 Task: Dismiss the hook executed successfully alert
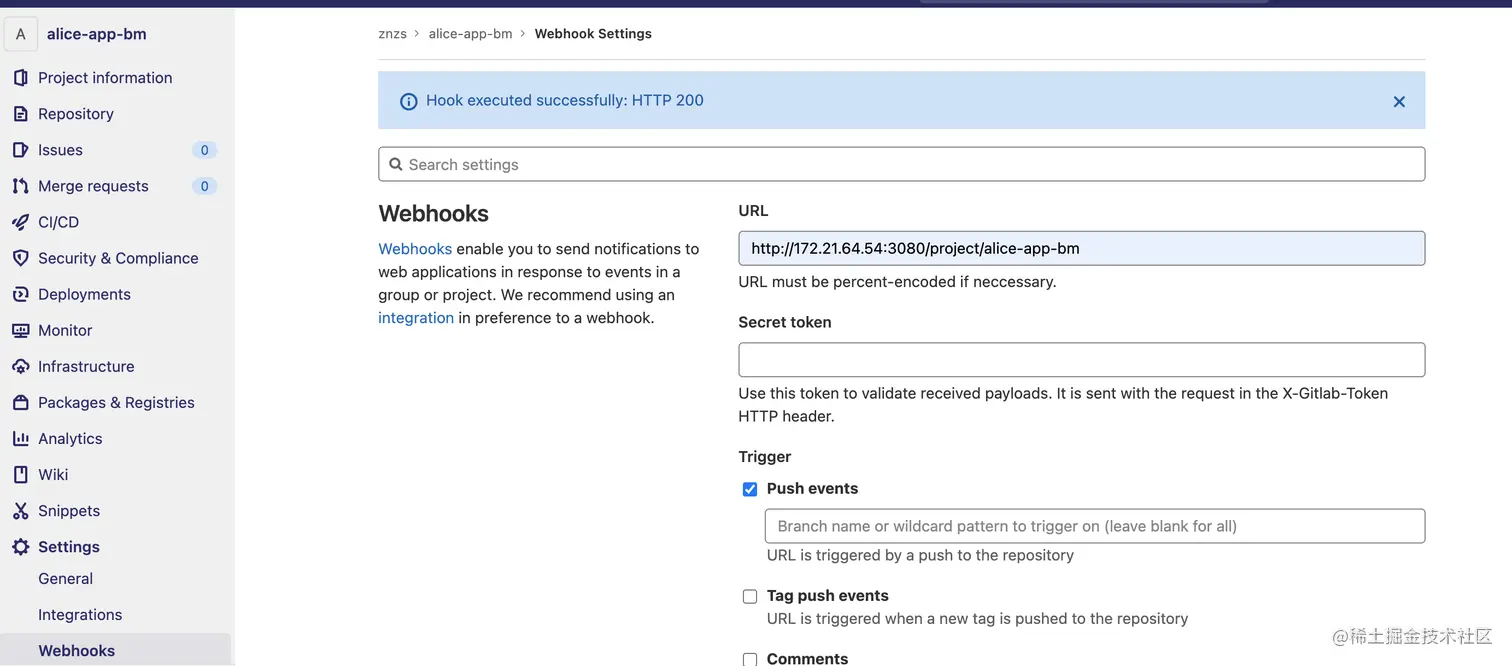pos(1399,101)
